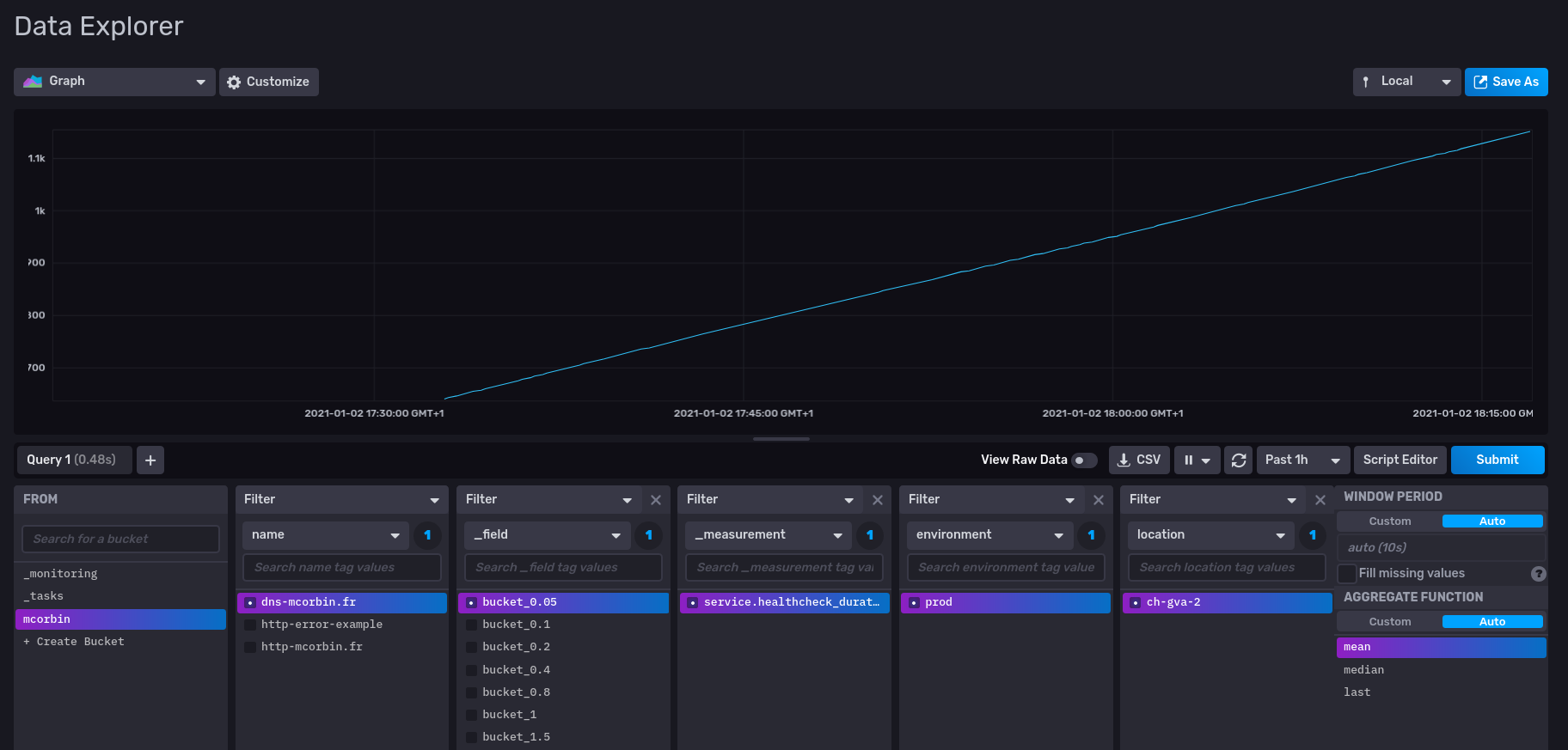Click the environment filter count badge
This screenshot has width=1568, height=750.
point(1092,535)
